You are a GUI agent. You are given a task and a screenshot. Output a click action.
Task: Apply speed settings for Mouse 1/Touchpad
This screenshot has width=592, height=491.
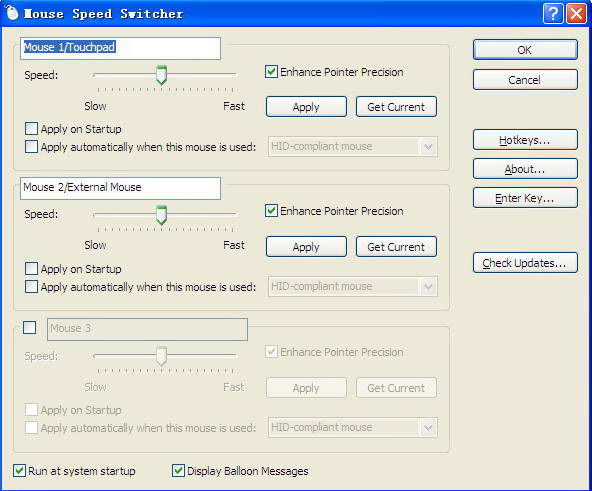click(x=306, y=107)
